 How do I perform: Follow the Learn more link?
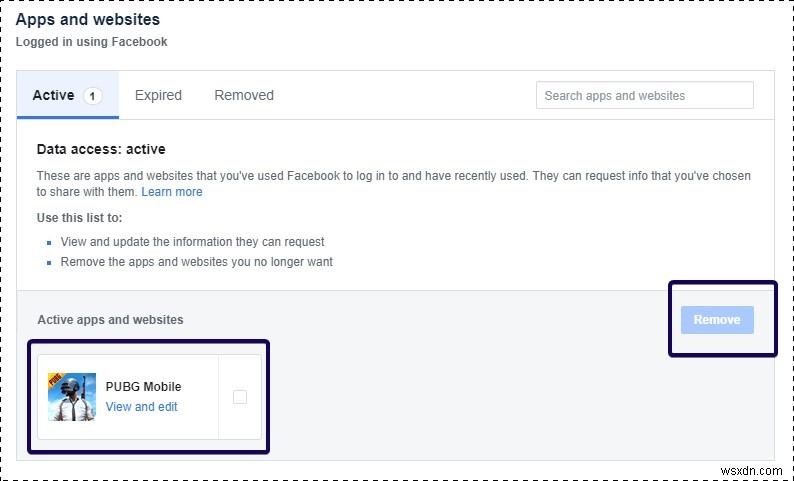[172, 192]
